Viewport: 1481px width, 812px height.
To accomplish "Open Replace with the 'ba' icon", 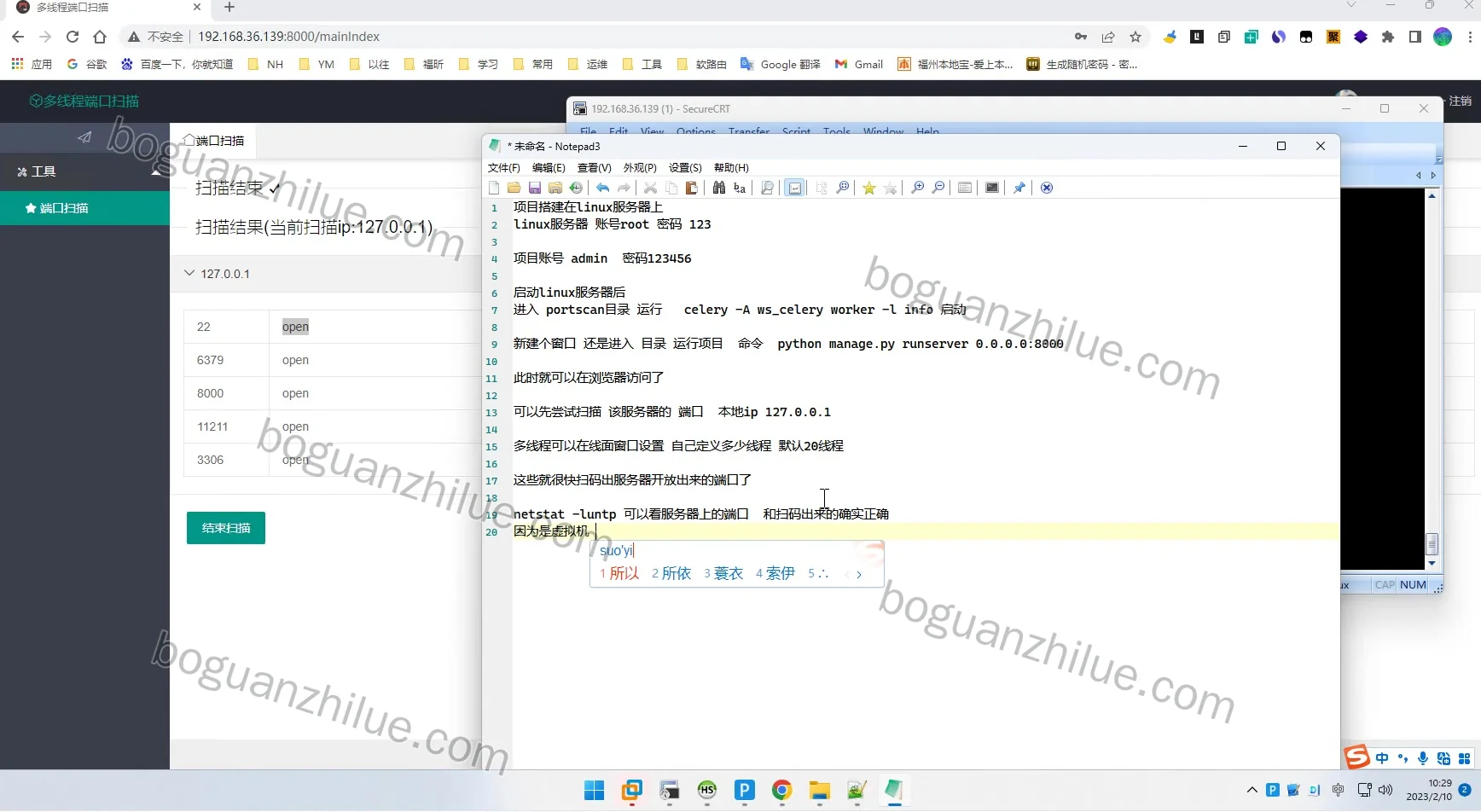I will [x=740, y=188].
